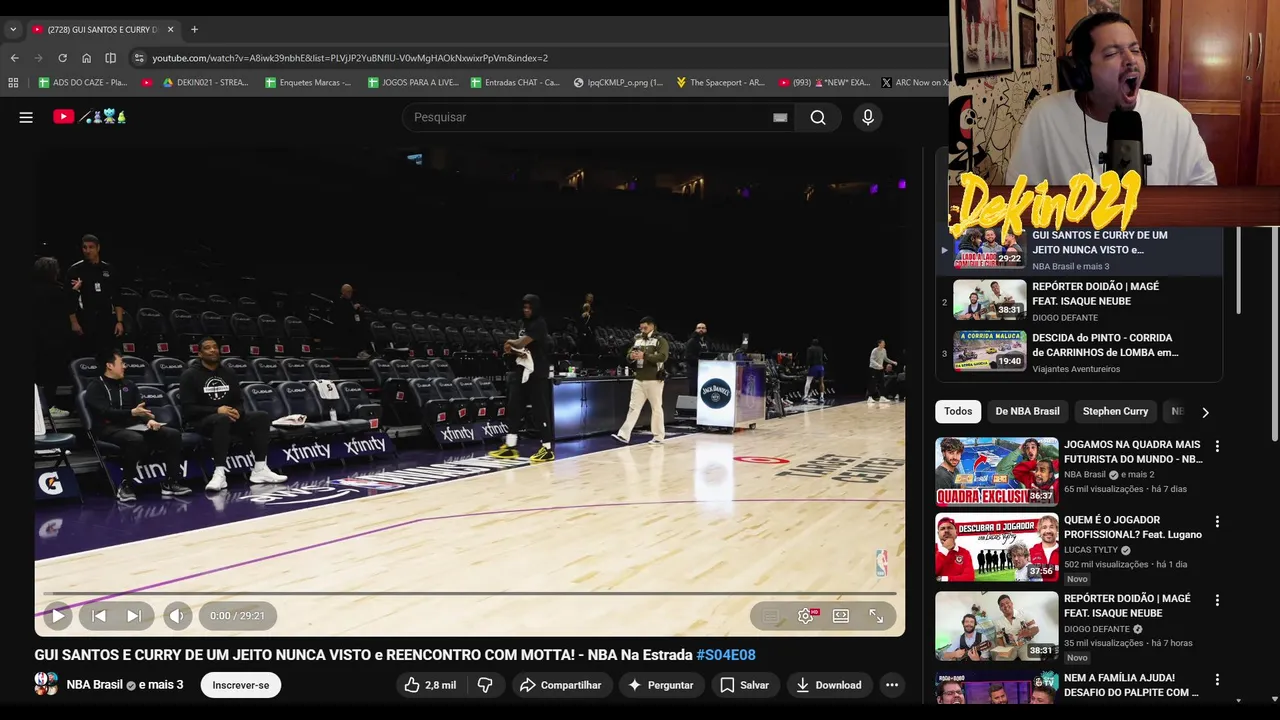Screen dimensions: 1280x720
Task: Open playlist item REPÓRTER DOIDÃO | MAGÉ
Action: pyautogui.click(x=1078, y=301)
